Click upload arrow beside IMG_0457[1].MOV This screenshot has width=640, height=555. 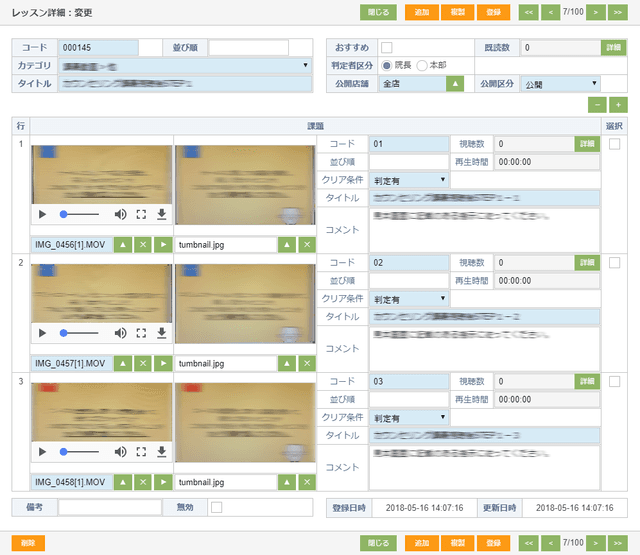tap(123, 364)
